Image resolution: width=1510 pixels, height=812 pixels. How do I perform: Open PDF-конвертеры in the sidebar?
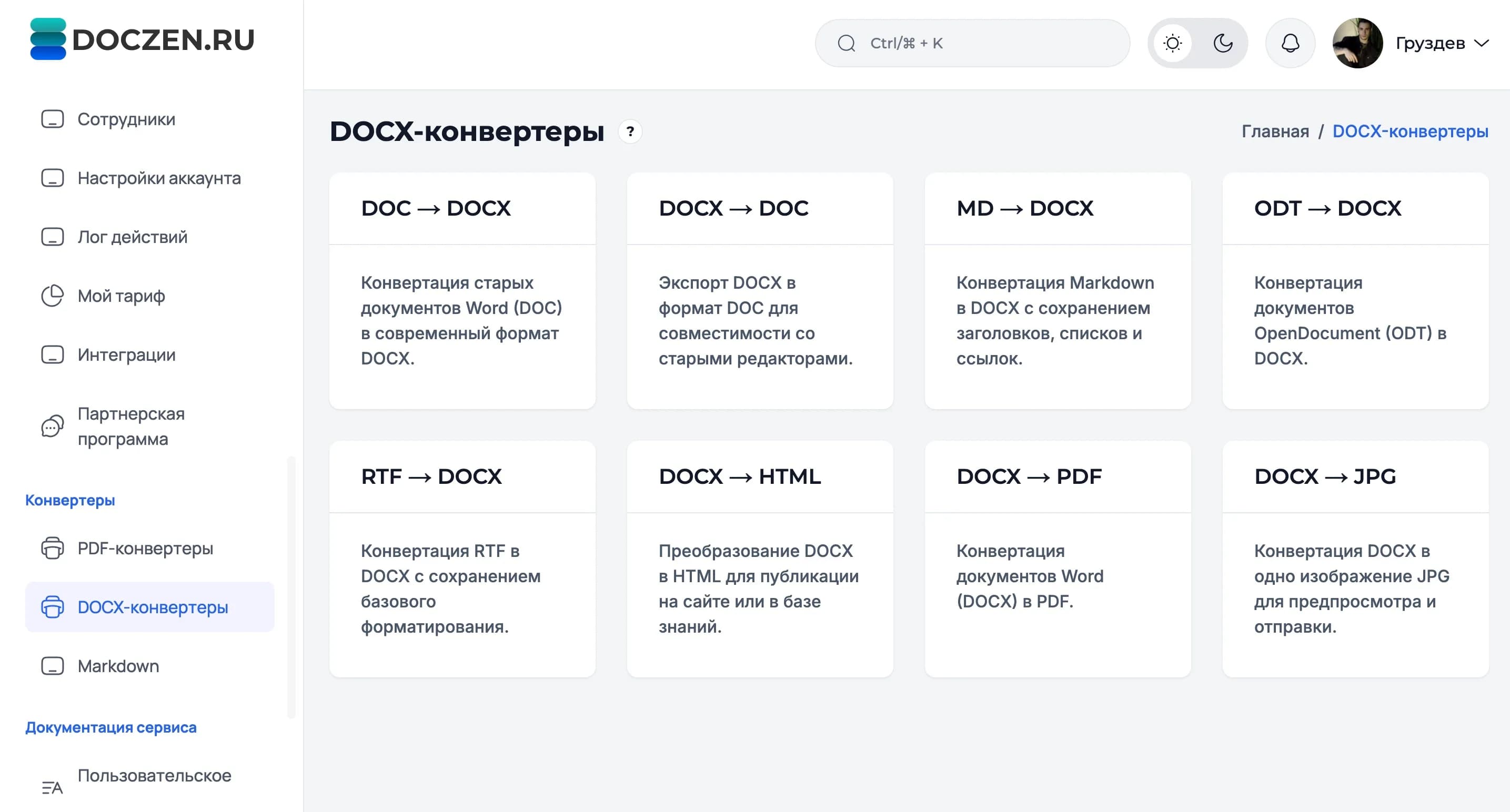click(149, 549)
